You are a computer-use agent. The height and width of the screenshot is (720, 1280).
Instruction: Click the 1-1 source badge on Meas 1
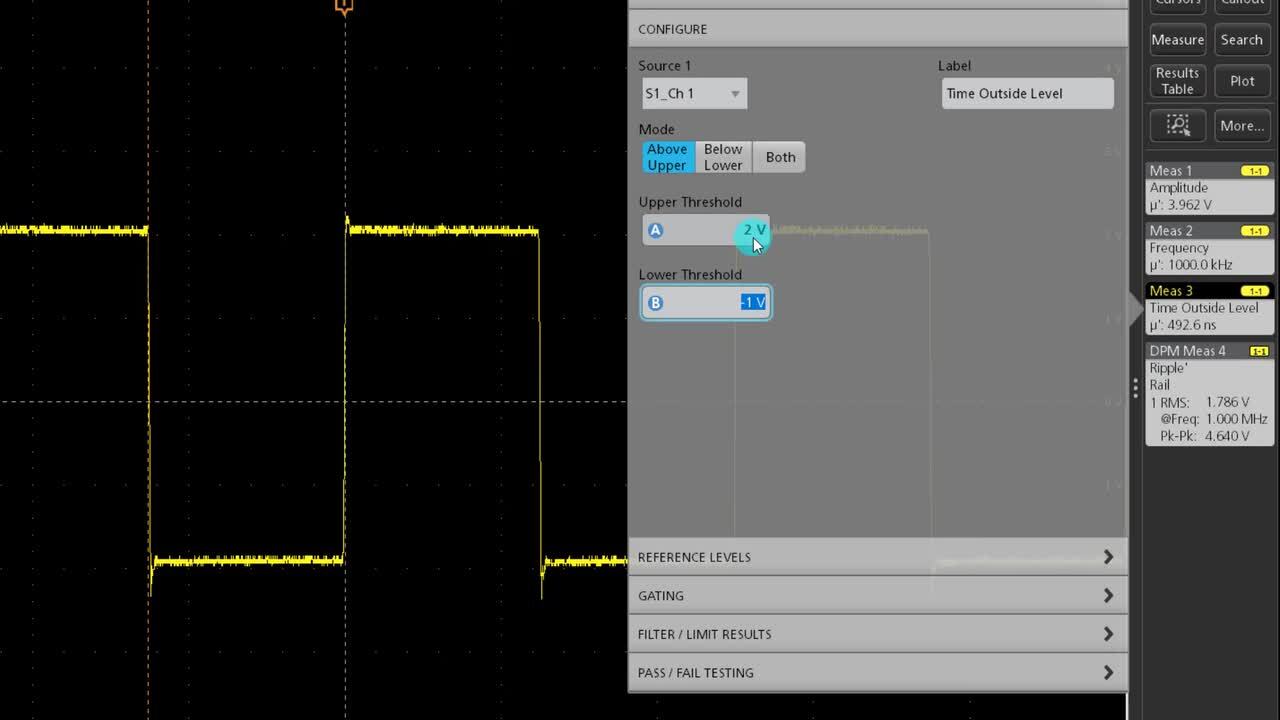click(x=1258, y=170)
